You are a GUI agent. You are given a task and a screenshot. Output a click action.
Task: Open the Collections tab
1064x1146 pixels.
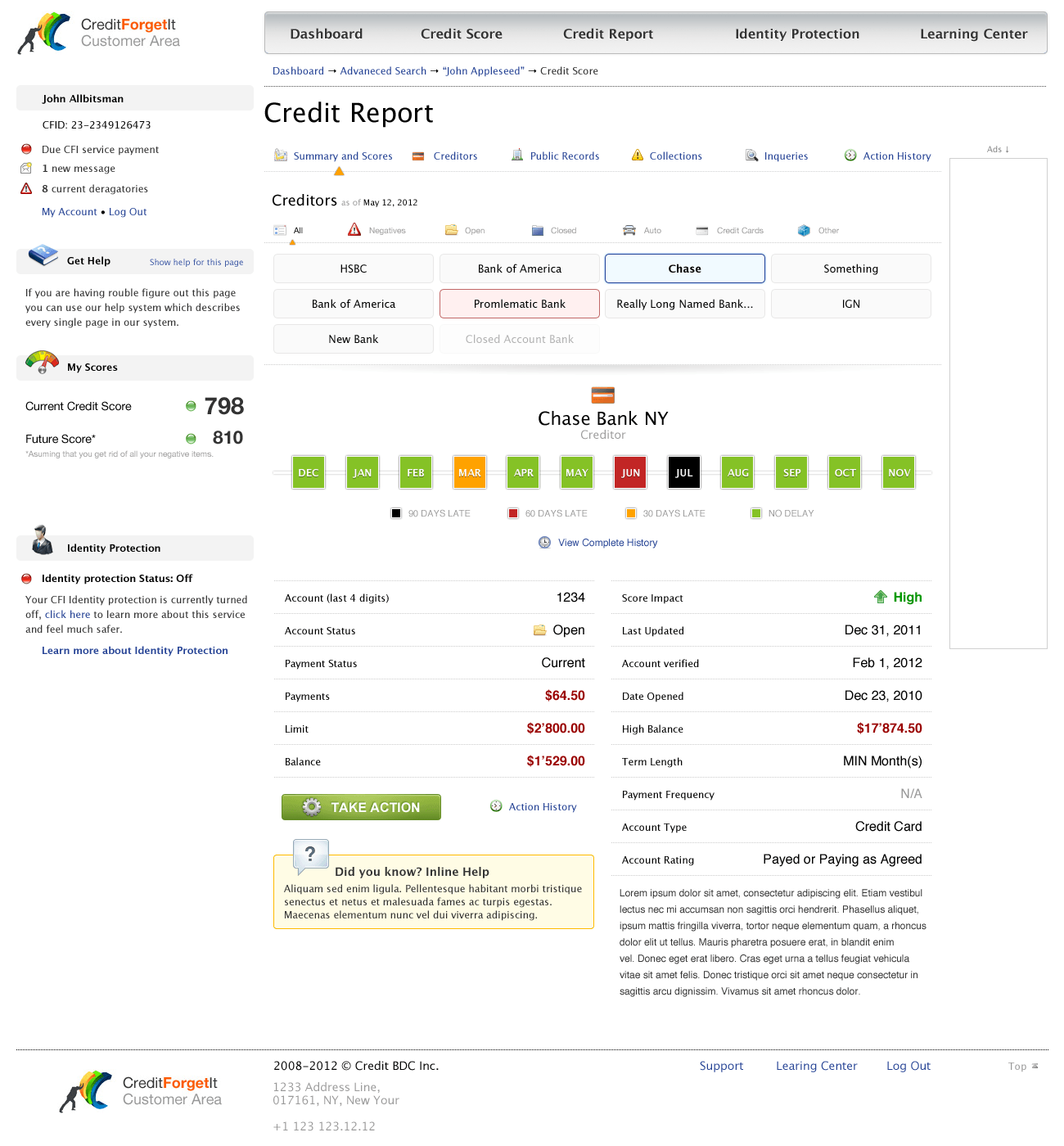pos(675,156)
